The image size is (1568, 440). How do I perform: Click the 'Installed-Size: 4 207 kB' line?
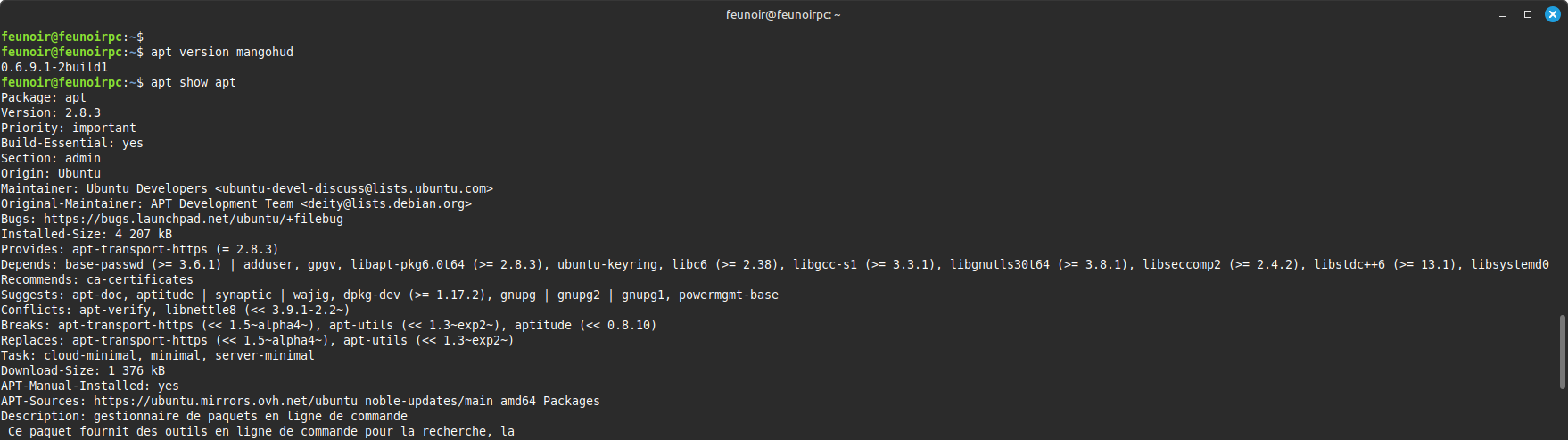[87, 234]
